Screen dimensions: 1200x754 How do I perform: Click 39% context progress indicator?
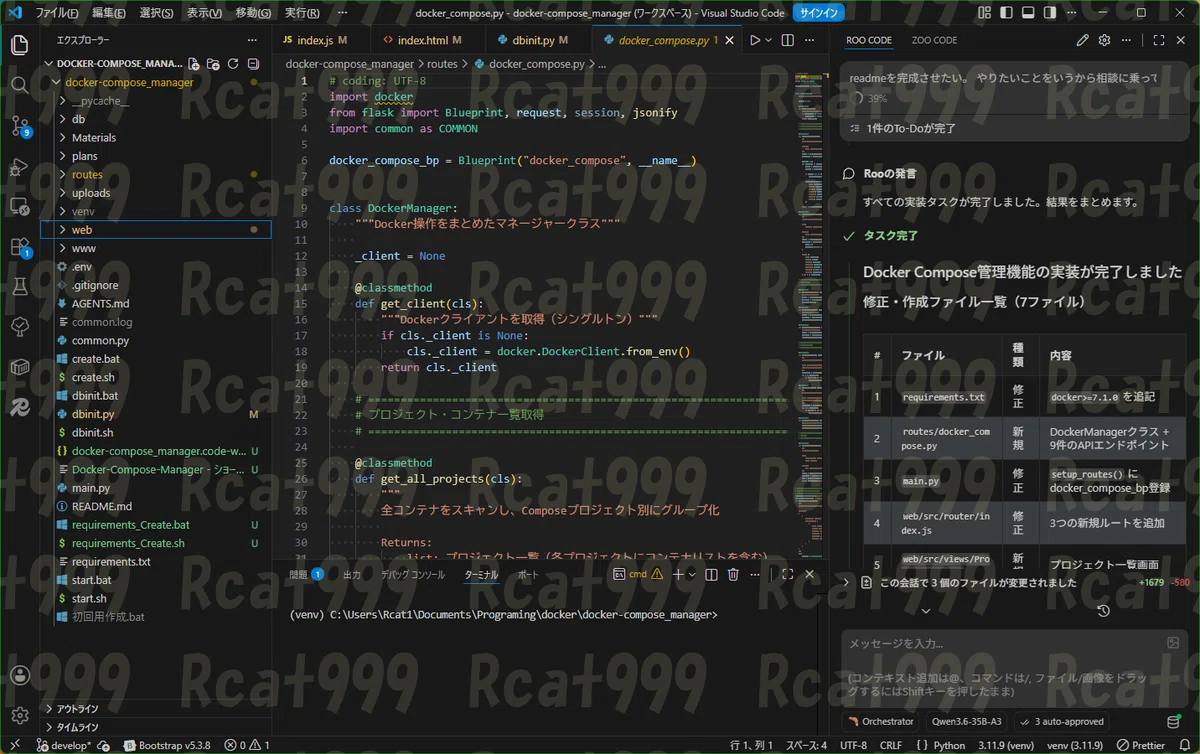pos(868,99)
